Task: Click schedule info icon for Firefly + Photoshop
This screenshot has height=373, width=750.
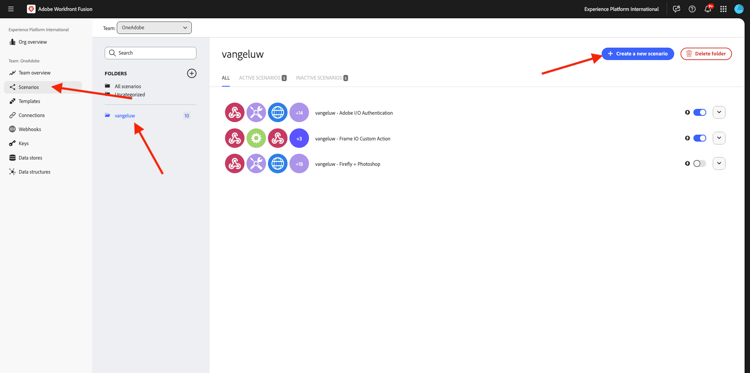Action: pos(687,164)
